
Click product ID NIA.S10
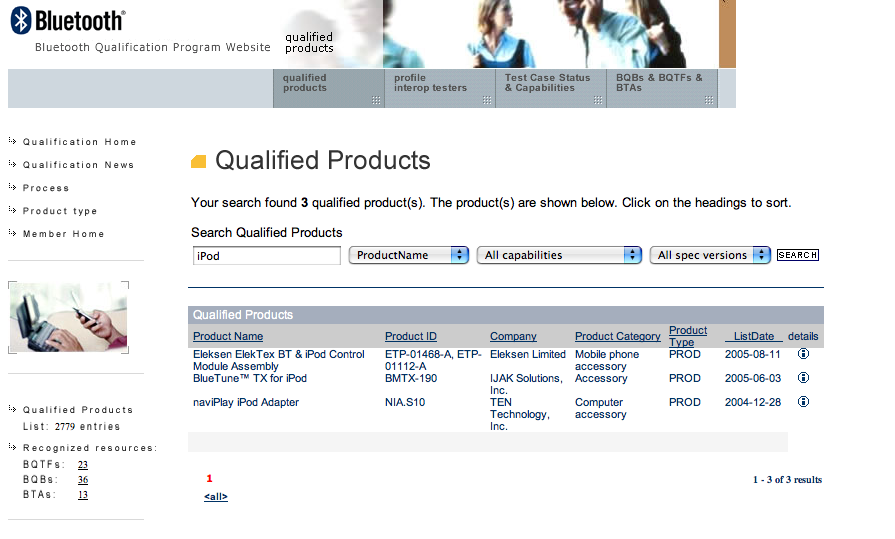pyautogui.click(x=405, y=402)
